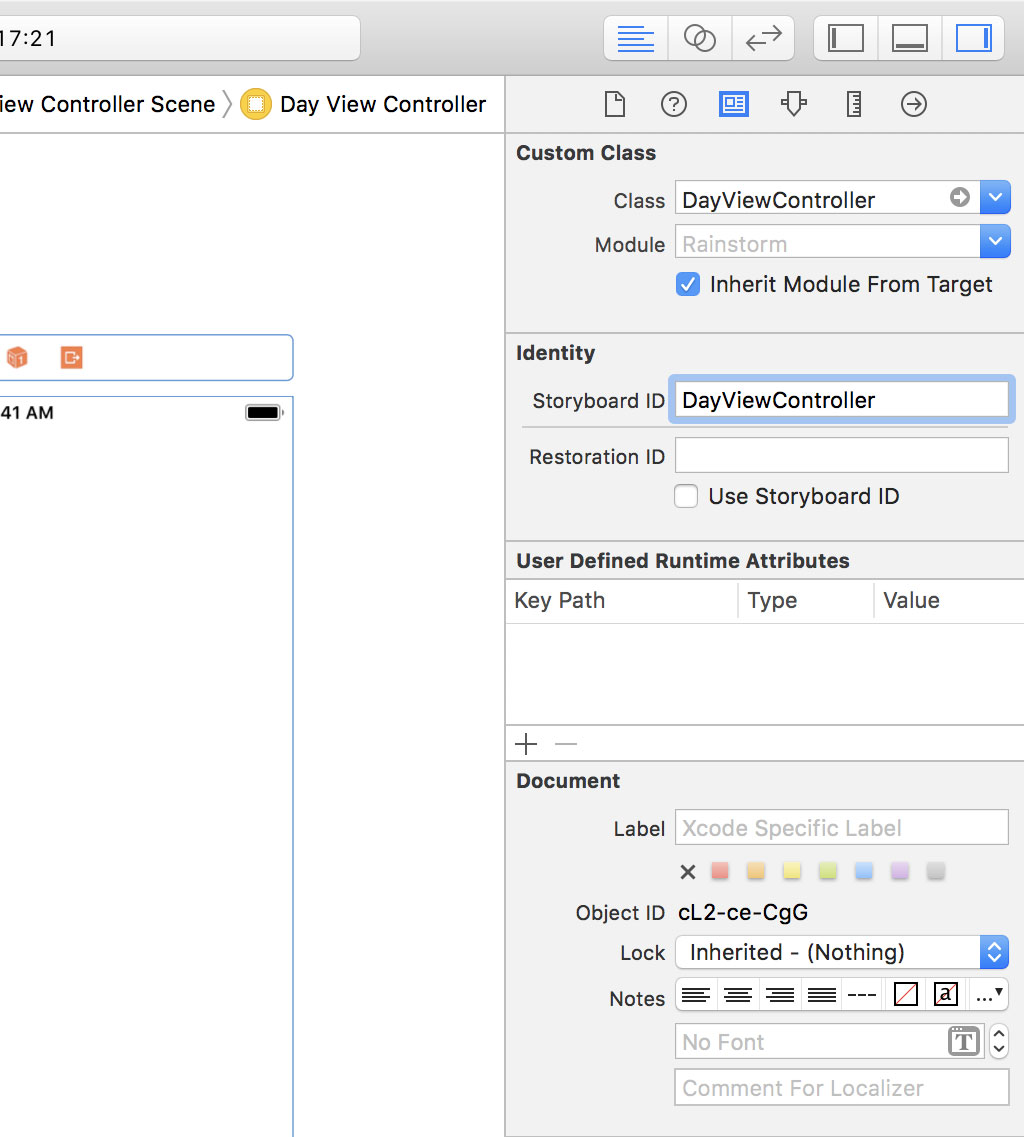Open the Class dropdown for DayViewController
1024x1137 pixels.
click(x=996, y=197)
